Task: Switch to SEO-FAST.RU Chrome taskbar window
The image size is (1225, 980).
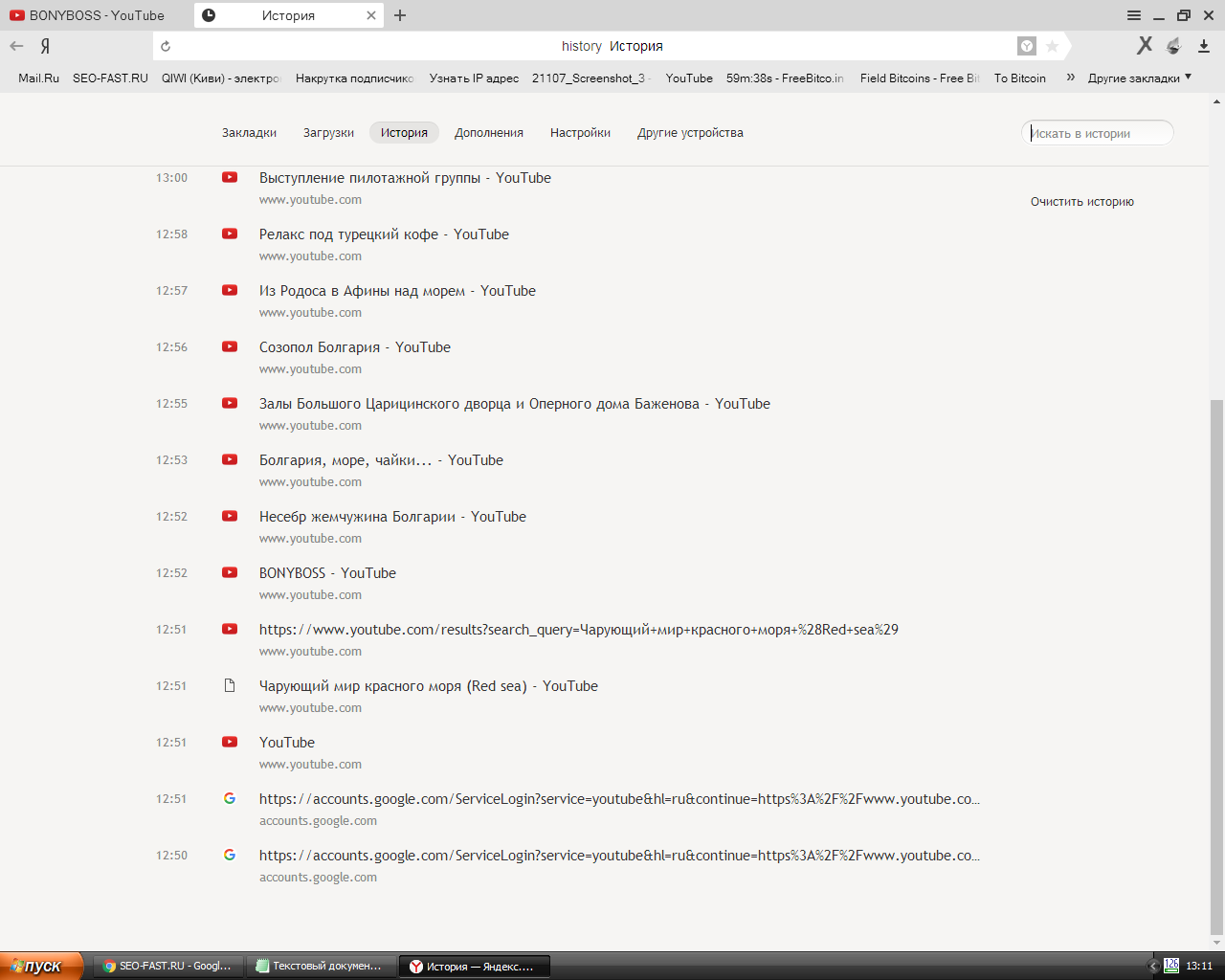Action: (x=169, y=966)
